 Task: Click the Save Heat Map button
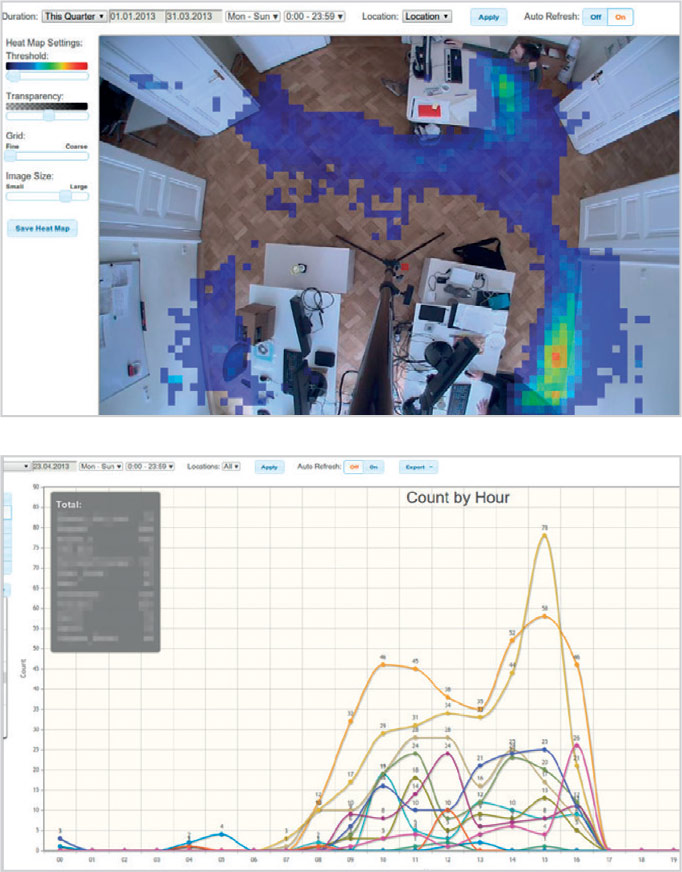44,228
